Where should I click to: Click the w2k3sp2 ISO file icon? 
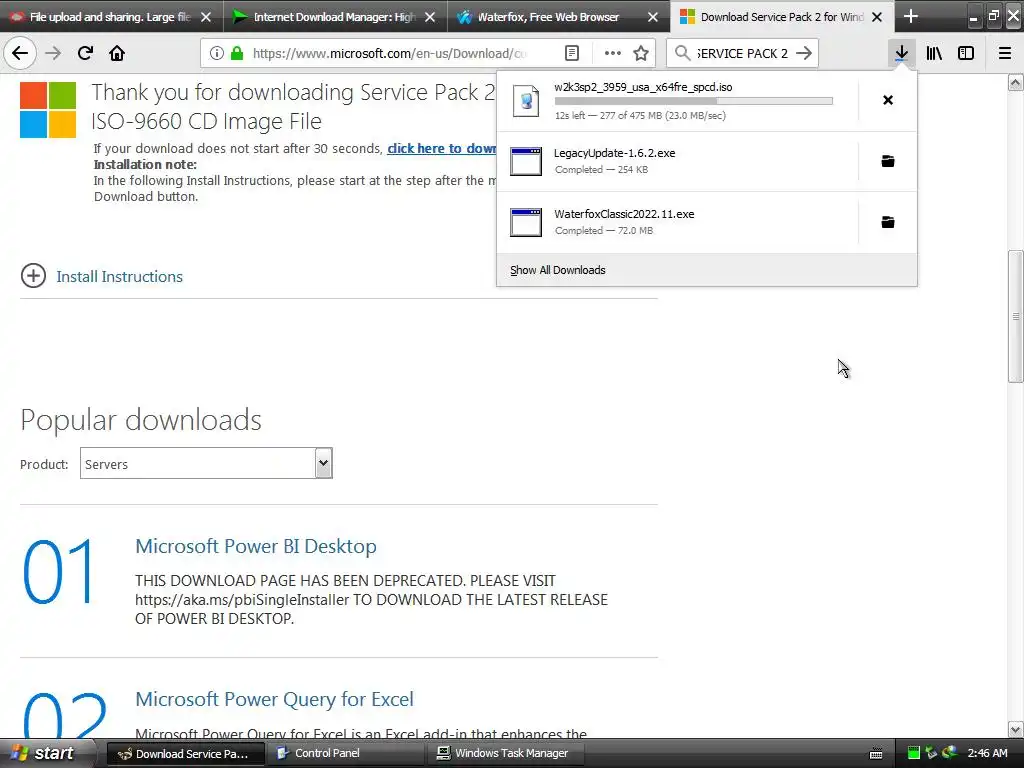[x=526, y=101]
